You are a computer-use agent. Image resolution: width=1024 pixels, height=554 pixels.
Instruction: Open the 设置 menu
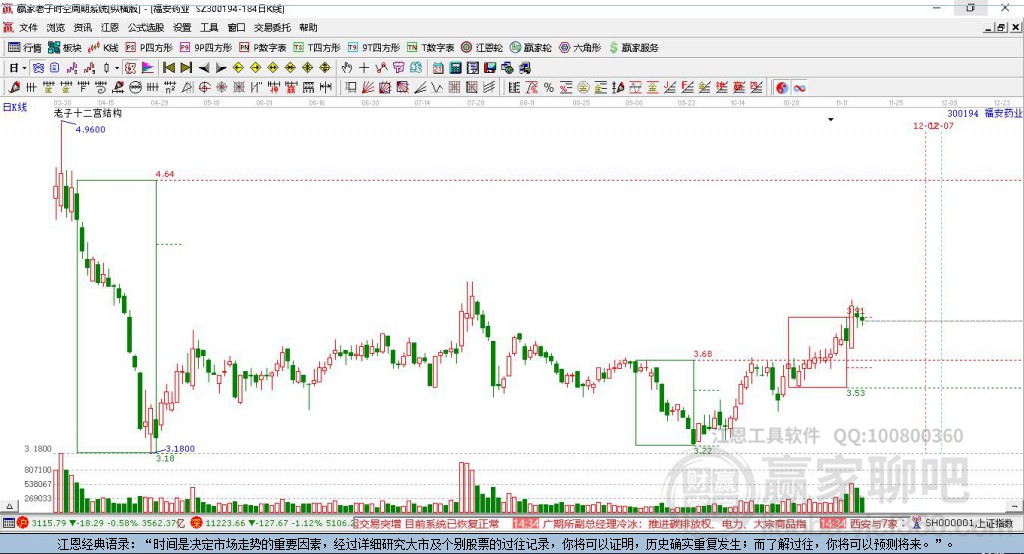click(182, 27)
